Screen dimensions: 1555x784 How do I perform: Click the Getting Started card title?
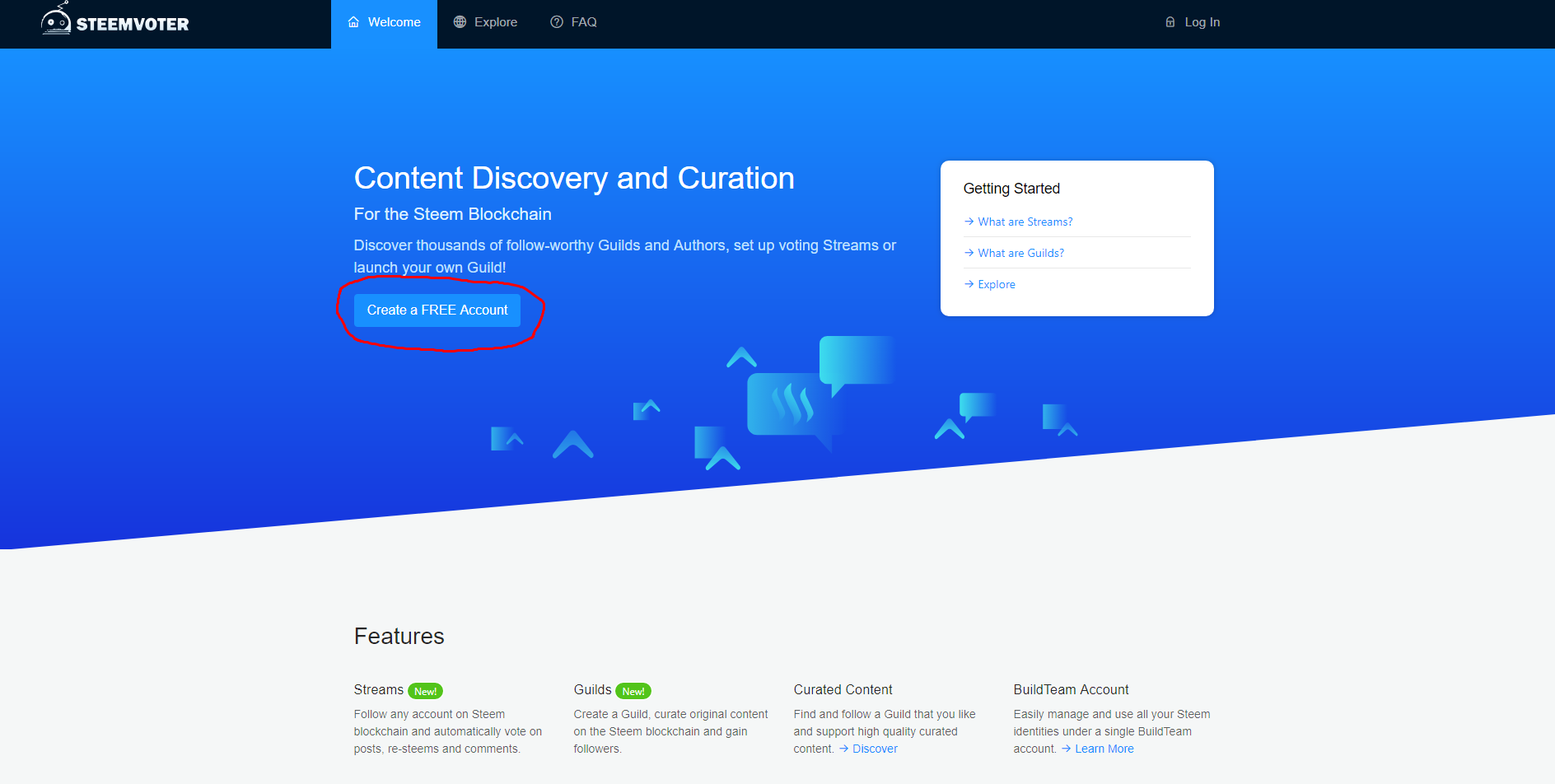(1011, 189)
